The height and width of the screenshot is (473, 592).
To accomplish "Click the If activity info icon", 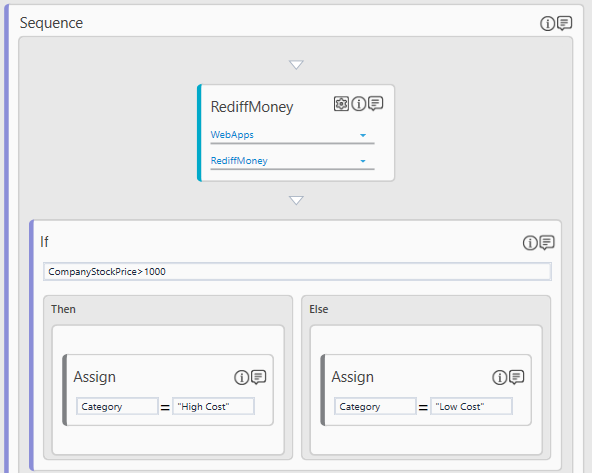I will point(530,243).
